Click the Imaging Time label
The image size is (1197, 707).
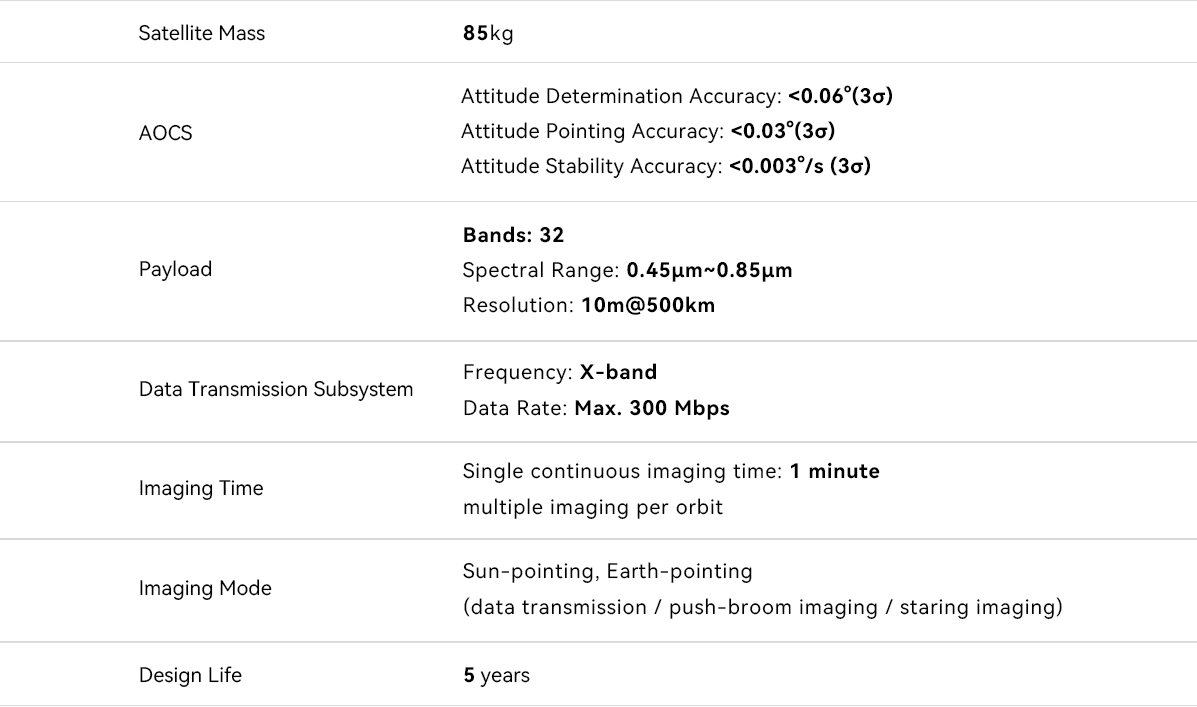201,489
